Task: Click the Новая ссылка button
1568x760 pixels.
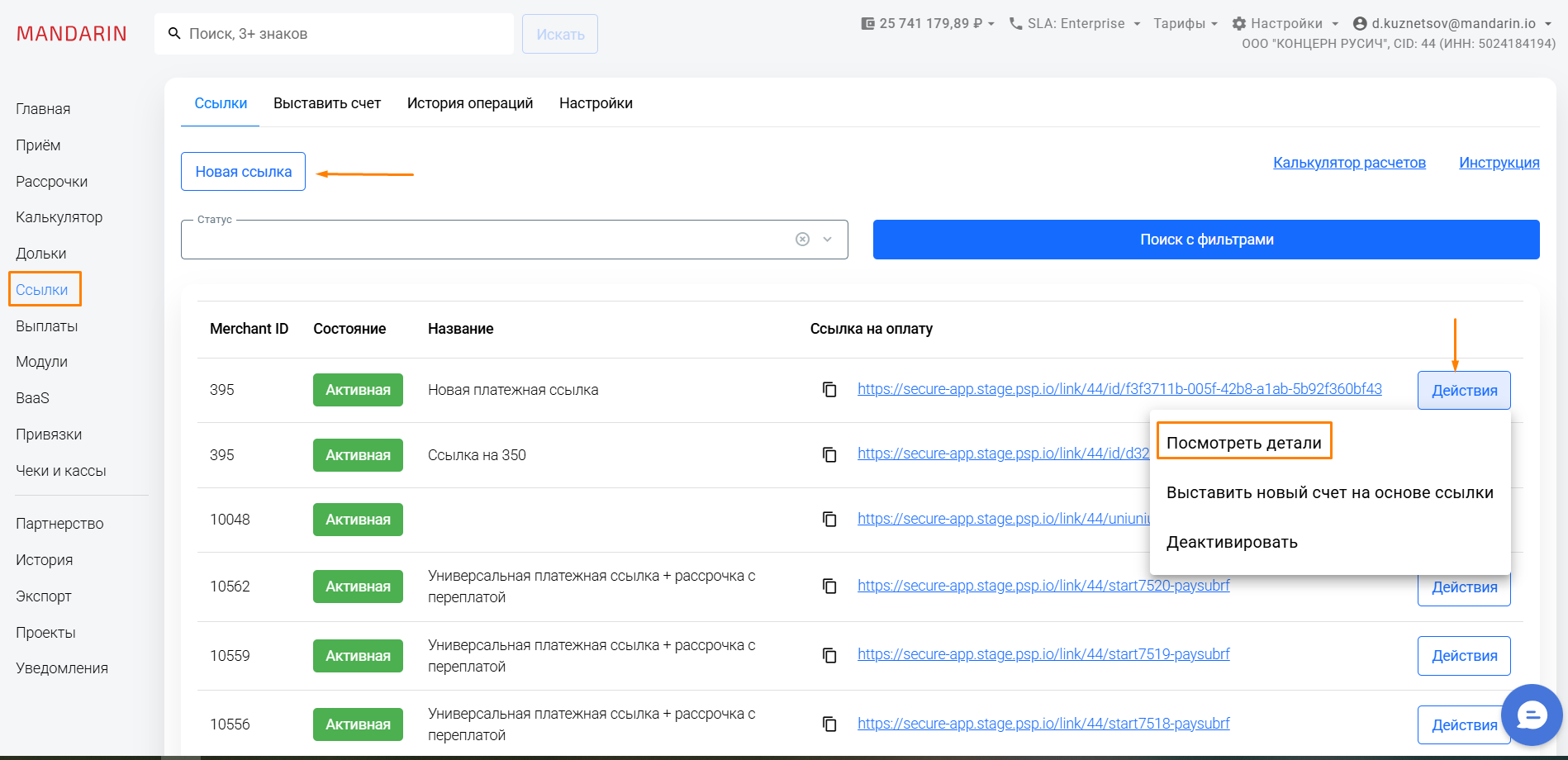Action: coord(243,172)
